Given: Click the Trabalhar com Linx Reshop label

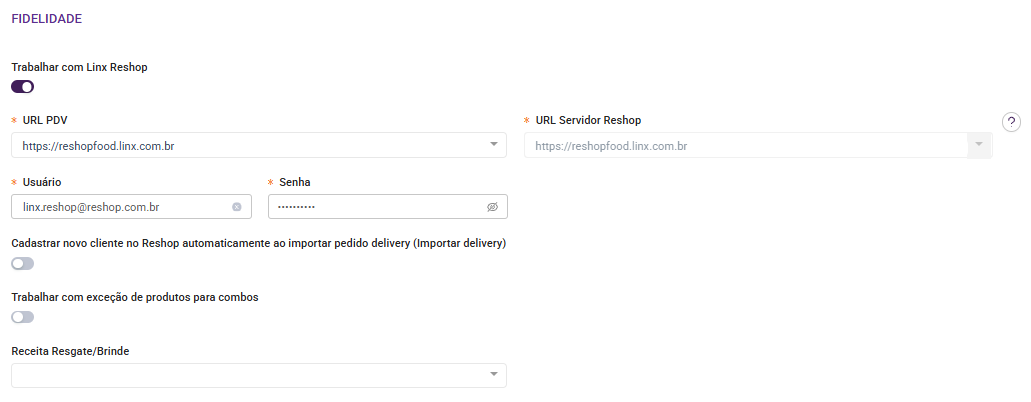Looking at the screenshot, I should (79, 67).
